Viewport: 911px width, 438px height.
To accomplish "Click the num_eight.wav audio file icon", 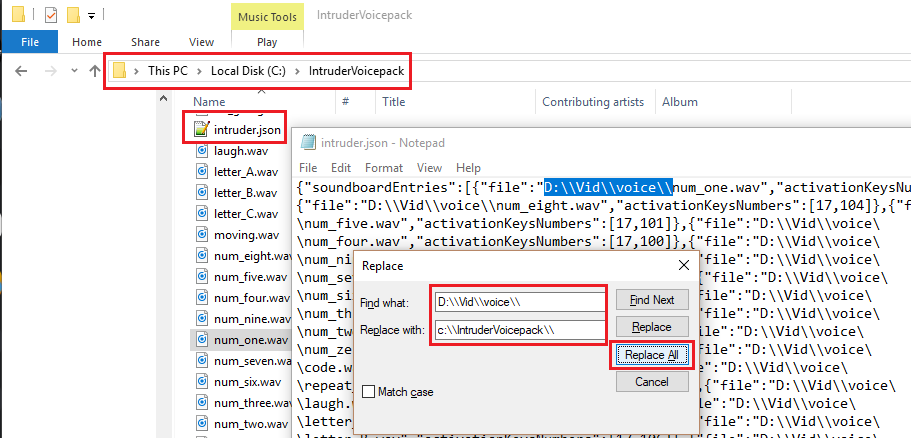I will point(202,256).
